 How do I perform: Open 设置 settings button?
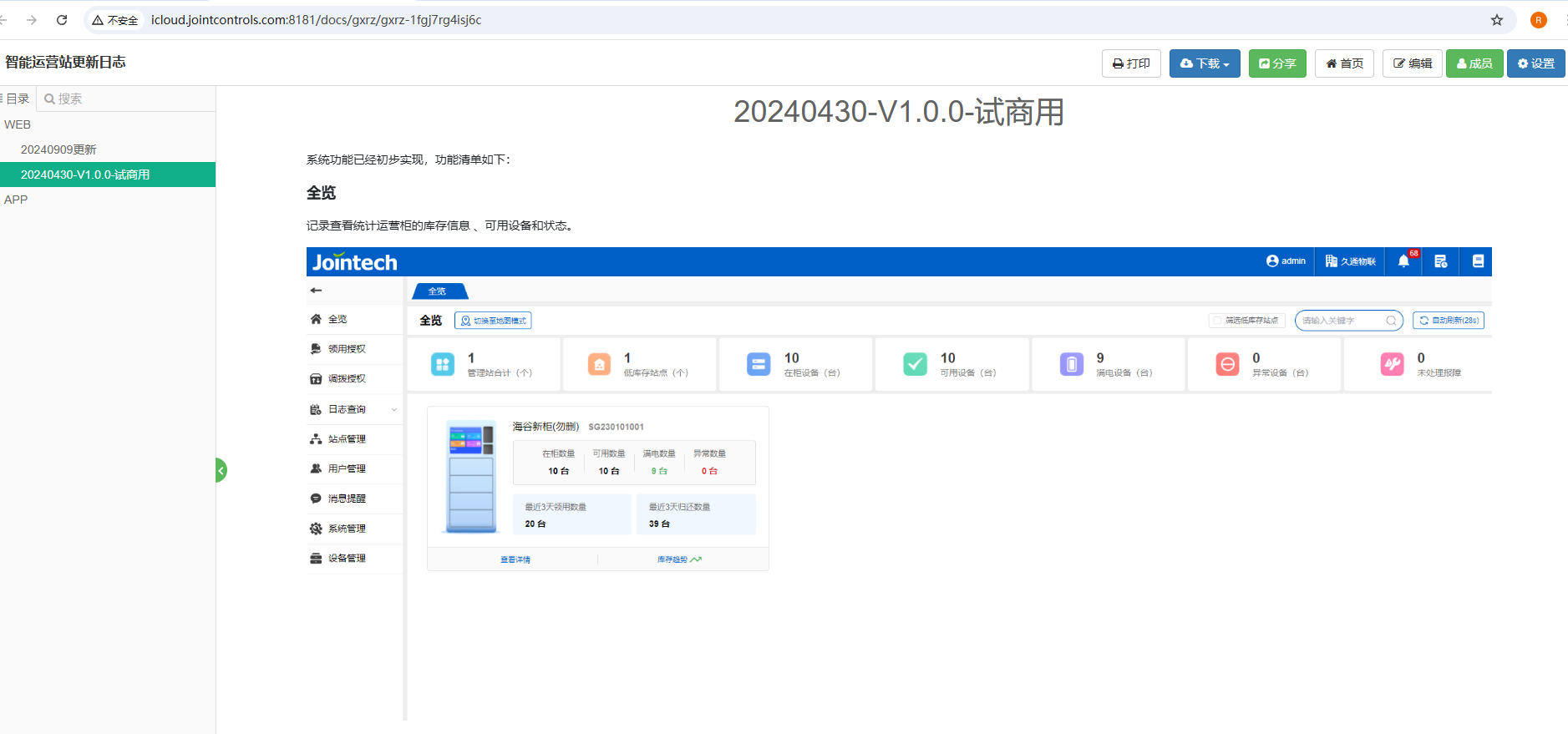tap(1535, 63)
